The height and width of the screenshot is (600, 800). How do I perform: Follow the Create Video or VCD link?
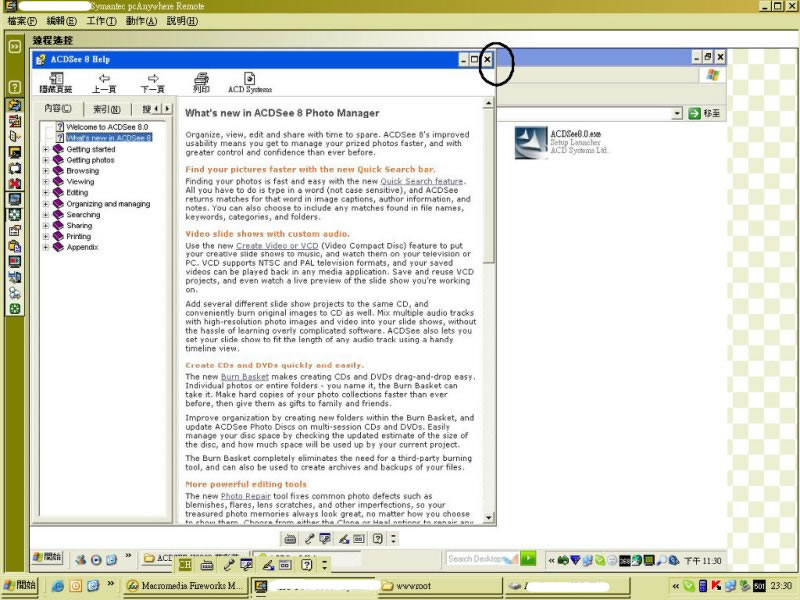click(277, 245)
